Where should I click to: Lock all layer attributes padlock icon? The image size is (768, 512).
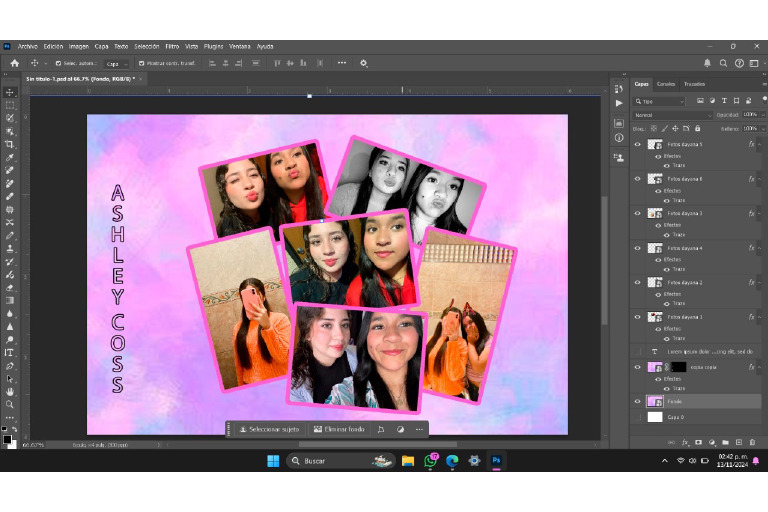[697, 128]
